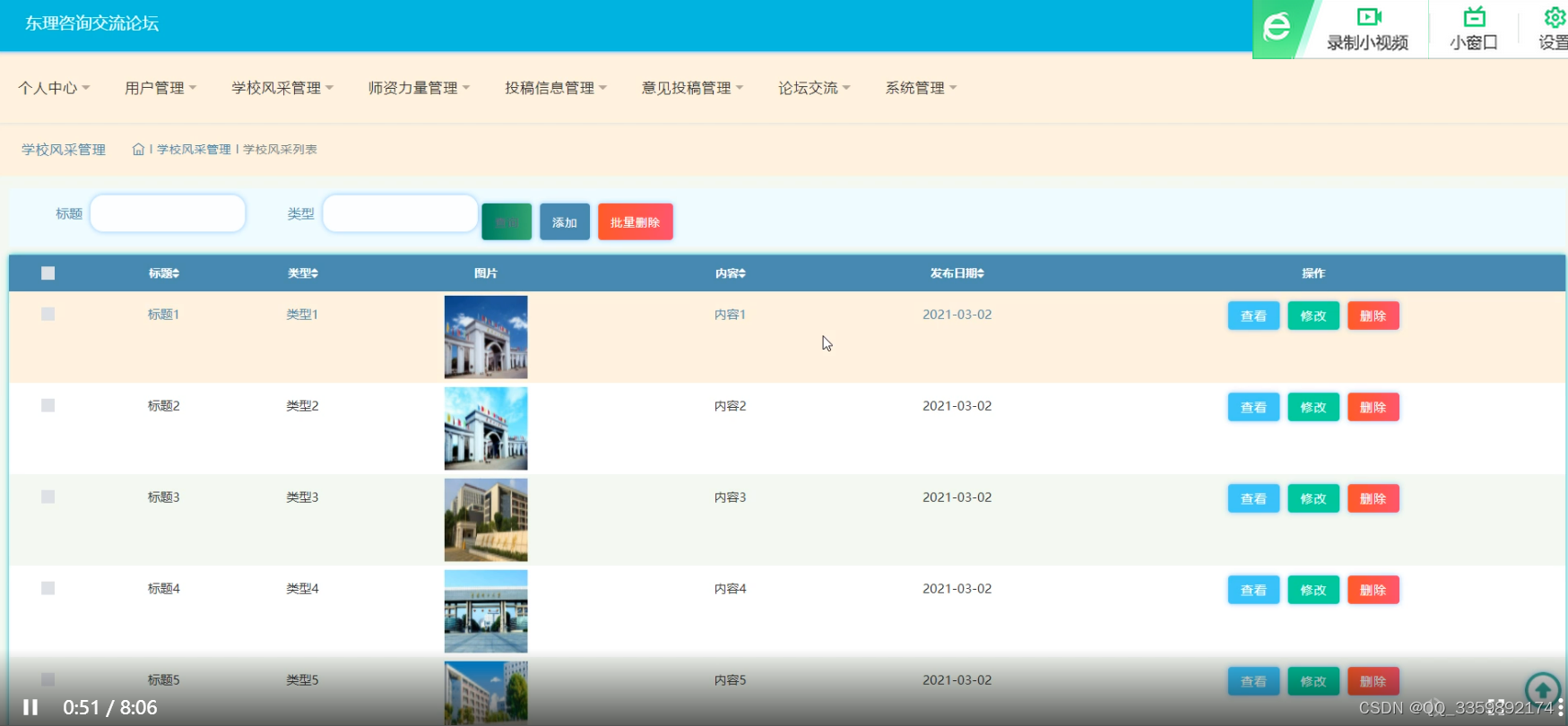Image resolution: width=1568 pixels, height=726 pixels.
Task: Click the 学校风采管理 breadcrumb link
Action: pos(194,150)
